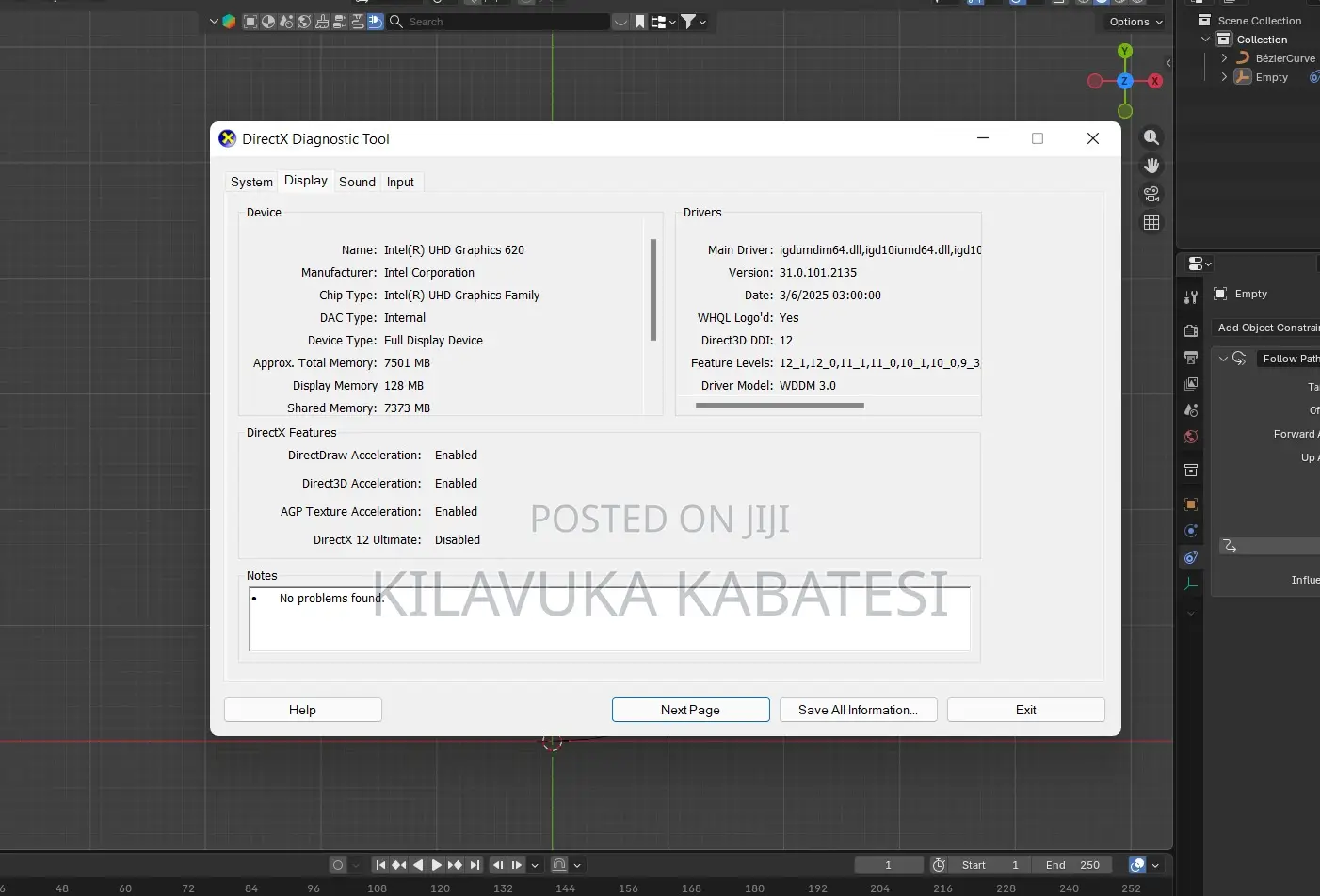The image size is (1320, 896).
Task: Click the Search field in the Blender header
Action: click(x=499, y=22)
